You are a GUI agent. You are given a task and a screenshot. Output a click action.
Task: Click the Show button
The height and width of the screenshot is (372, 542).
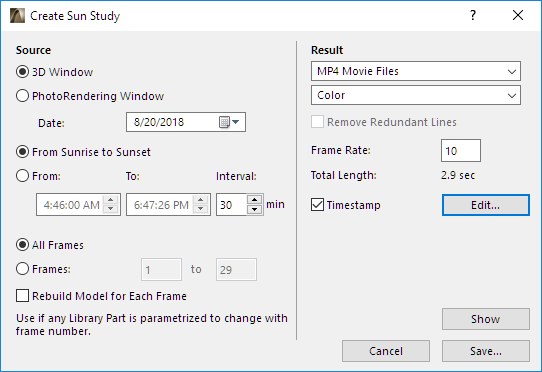click(x=486, y=319)
